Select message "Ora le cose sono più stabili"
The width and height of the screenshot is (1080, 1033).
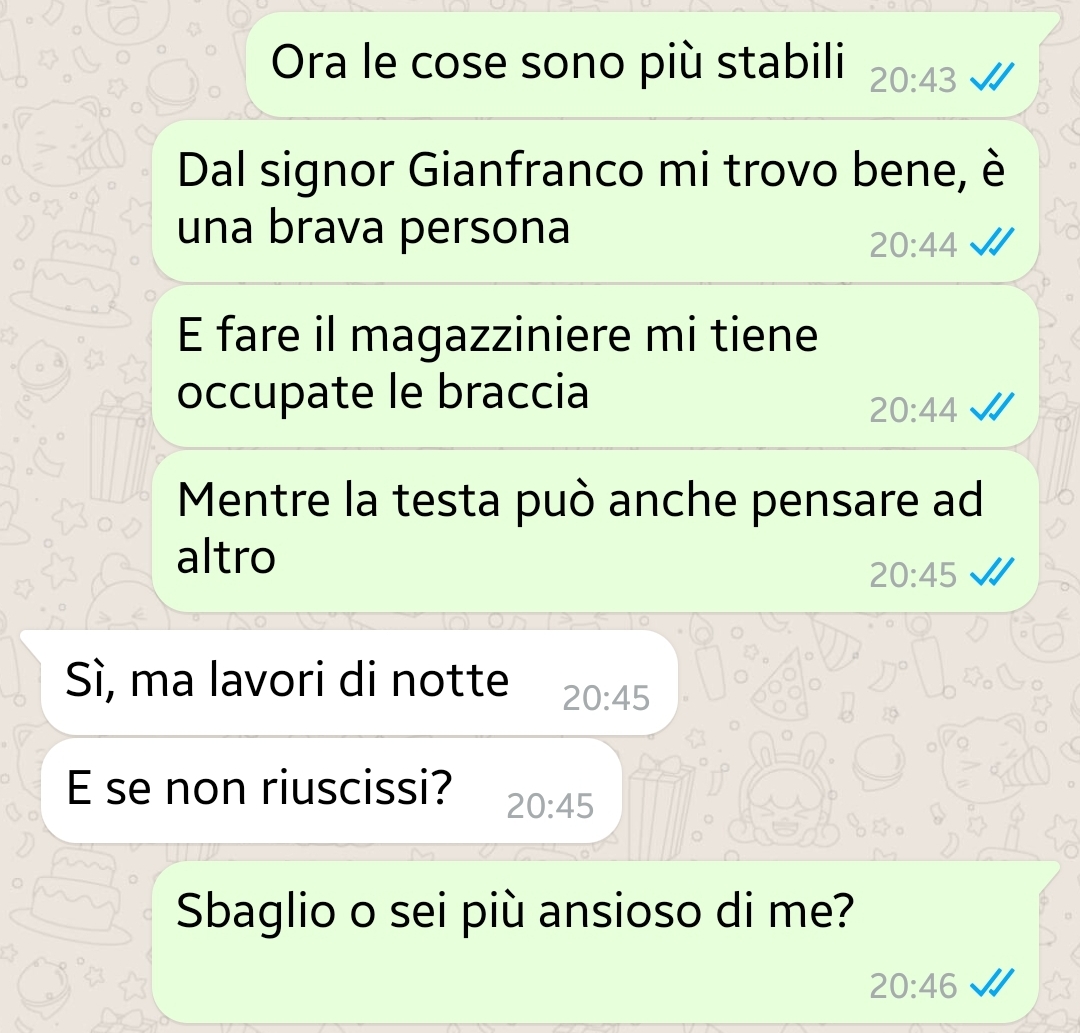643,65
